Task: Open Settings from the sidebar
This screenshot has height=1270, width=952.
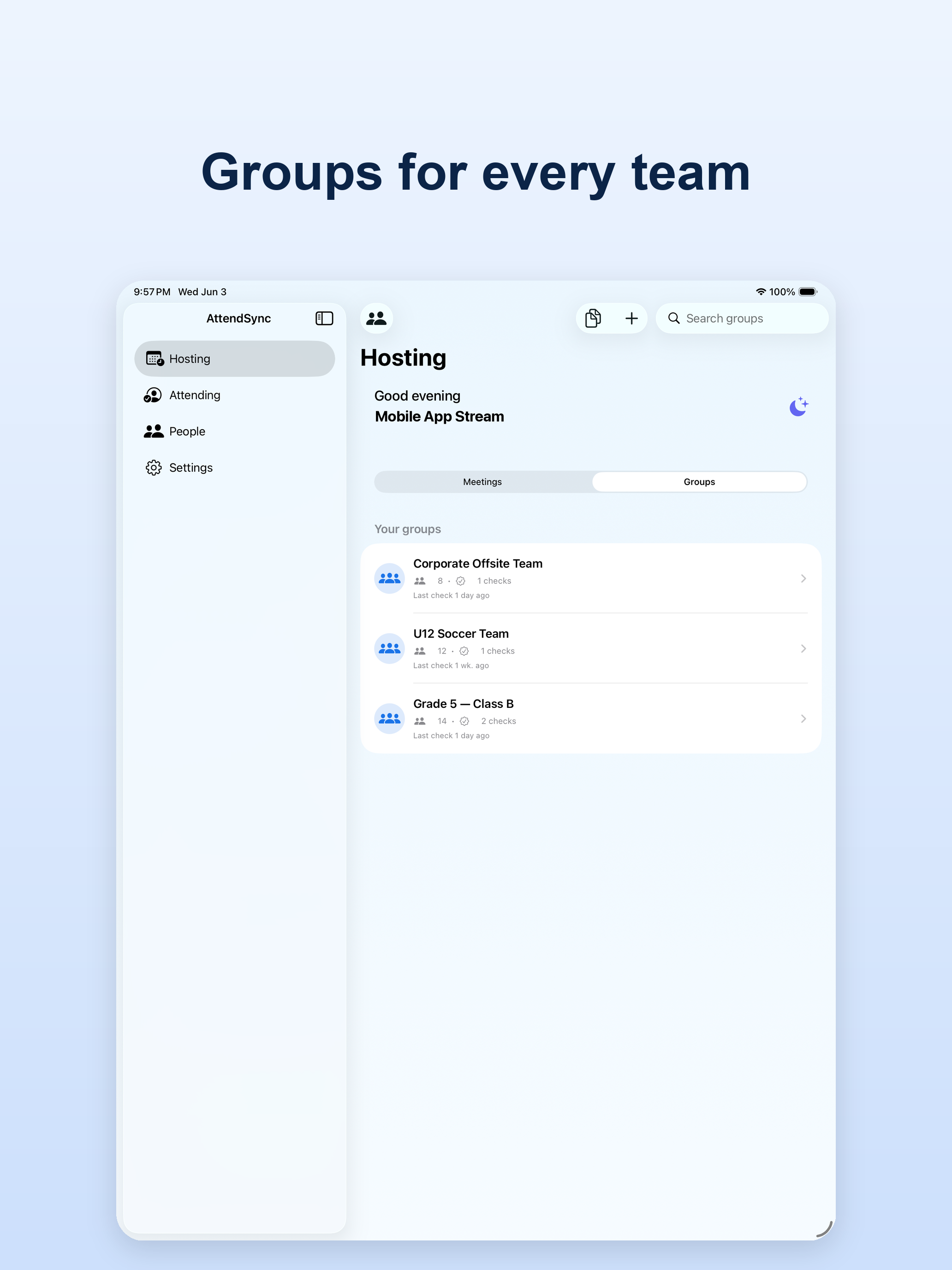Action: coord(235,467)
